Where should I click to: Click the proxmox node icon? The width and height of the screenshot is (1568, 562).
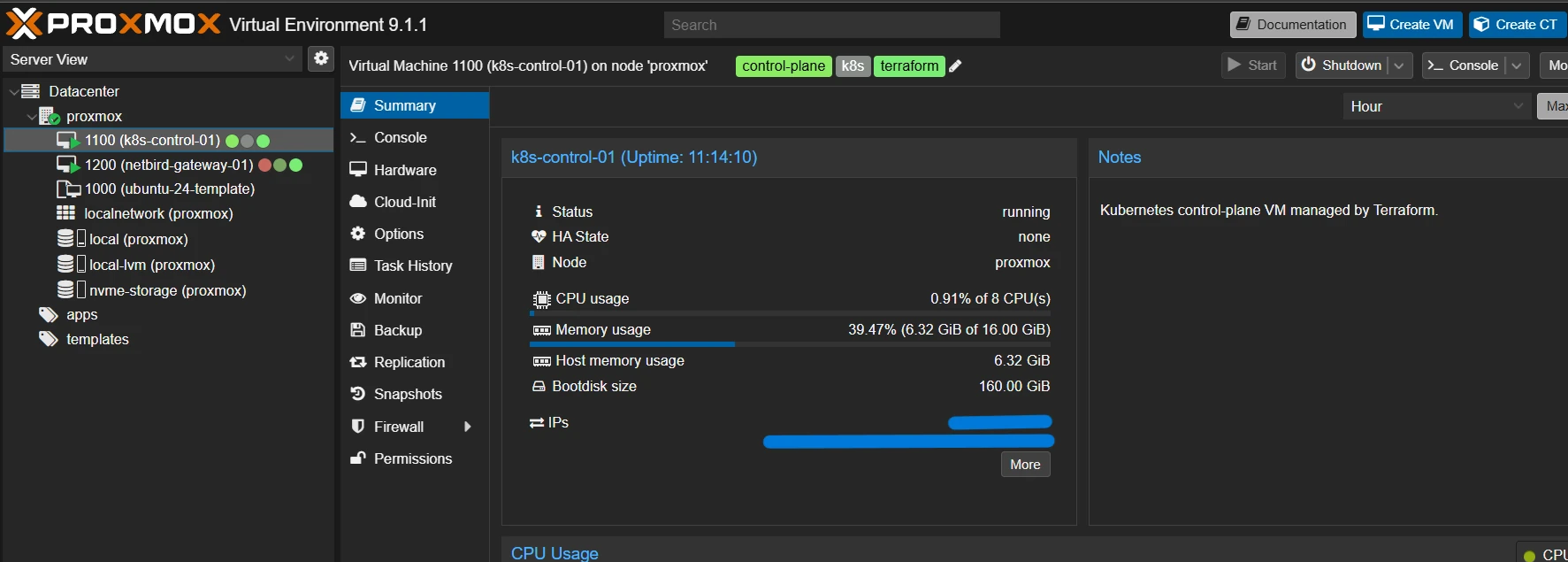pos(50,116)
